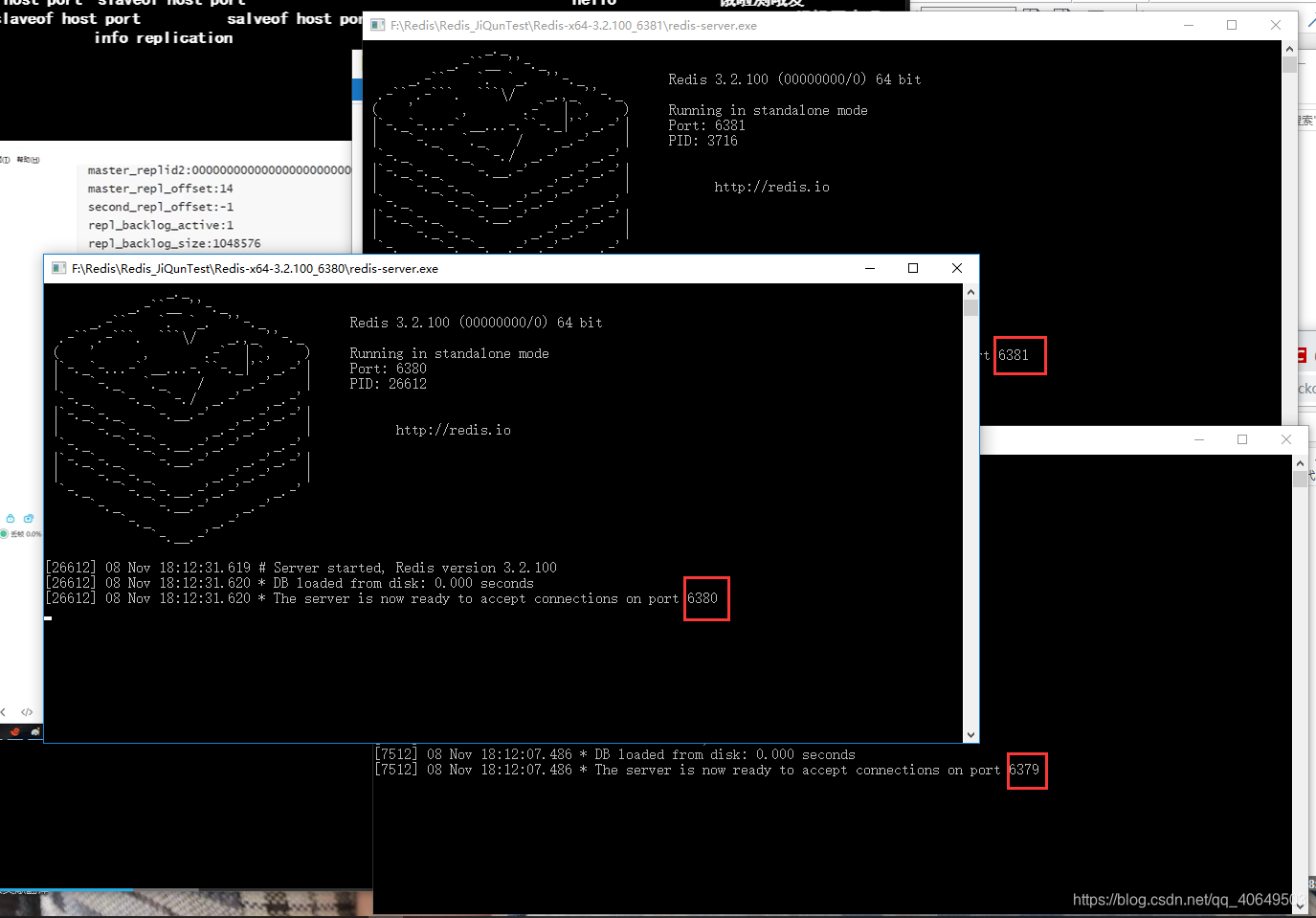Click the scroll-down arrow in the 6380 window
The width and height of the screenshot is (1316, 918).
(x=971, y=734)
